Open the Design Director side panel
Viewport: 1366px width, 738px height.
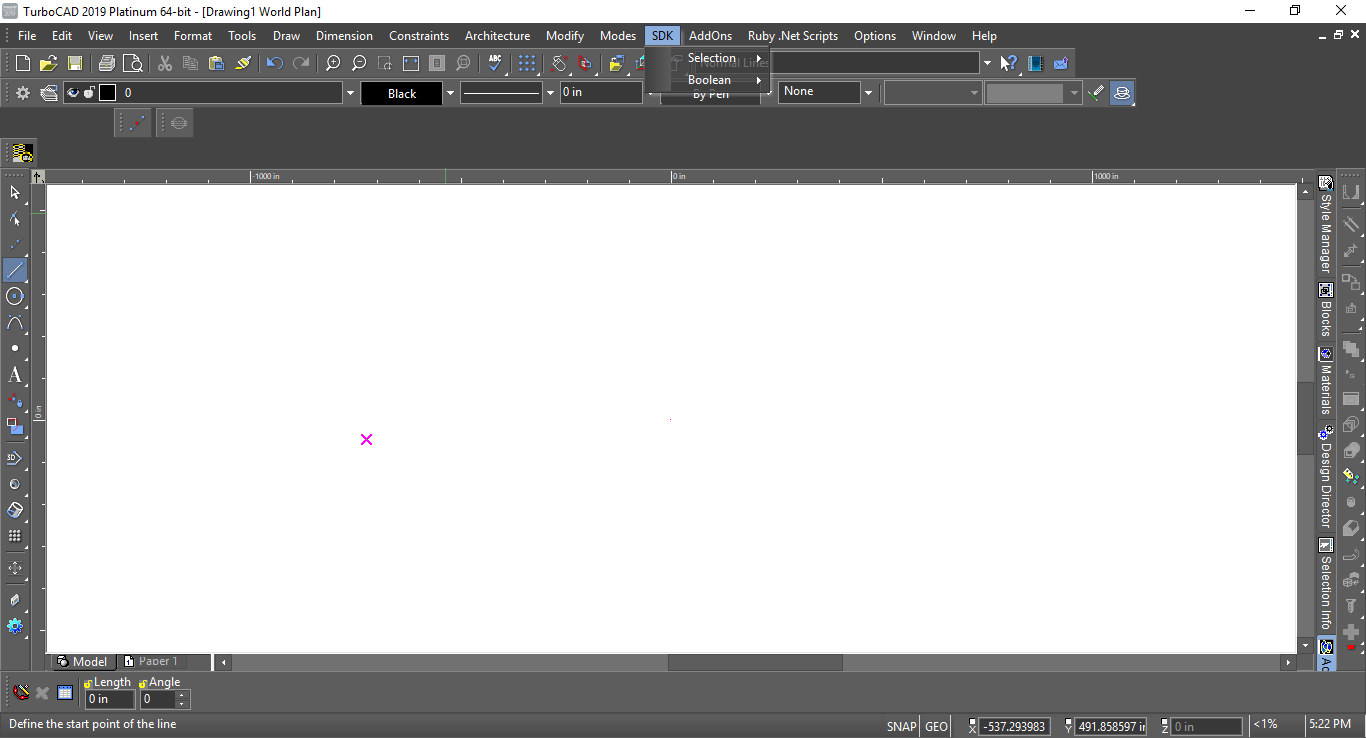click(1326, 478)
